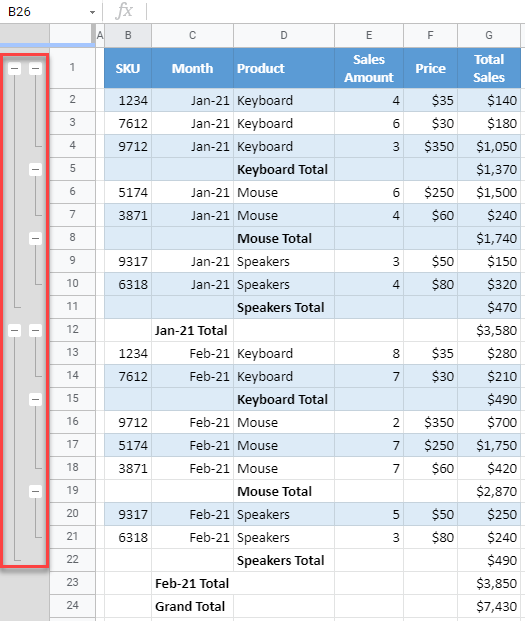Select Mouse product cell in row 16
The width and height of the screenshot is (525, 621).
(x=284, y=423)
